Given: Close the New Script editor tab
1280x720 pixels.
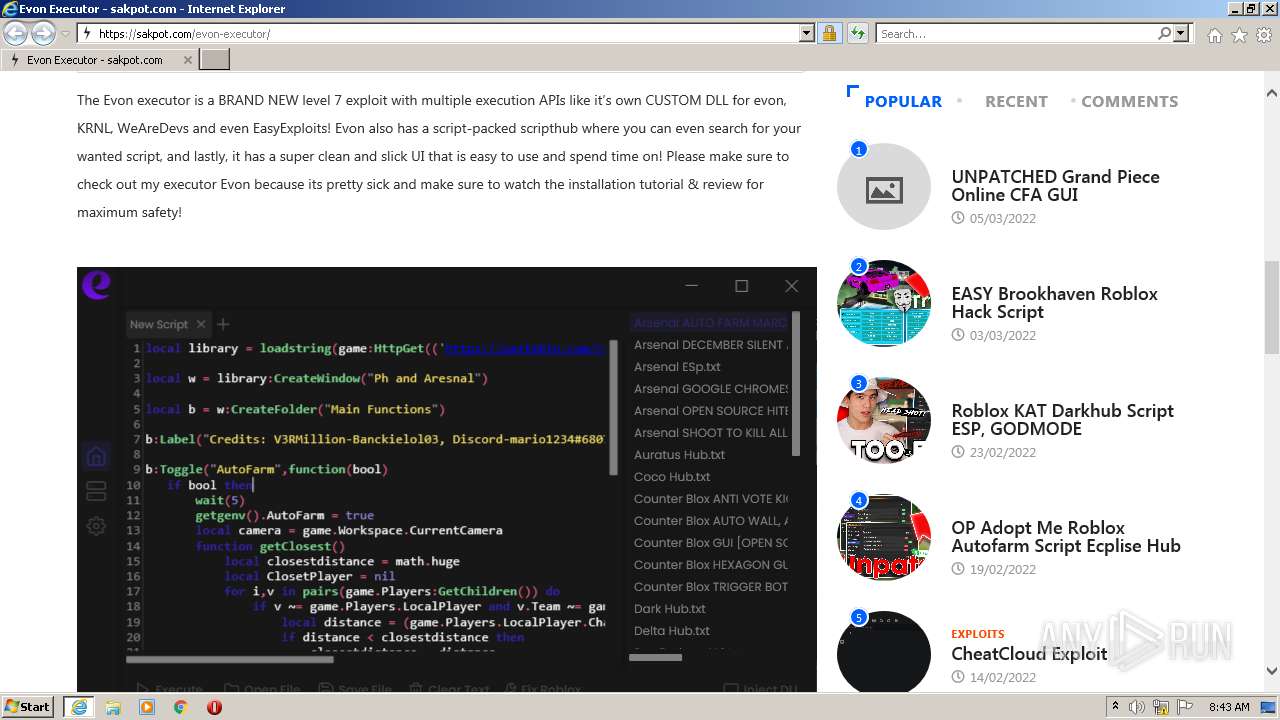Looking at the screenshot, I should [x=200, y=324].
